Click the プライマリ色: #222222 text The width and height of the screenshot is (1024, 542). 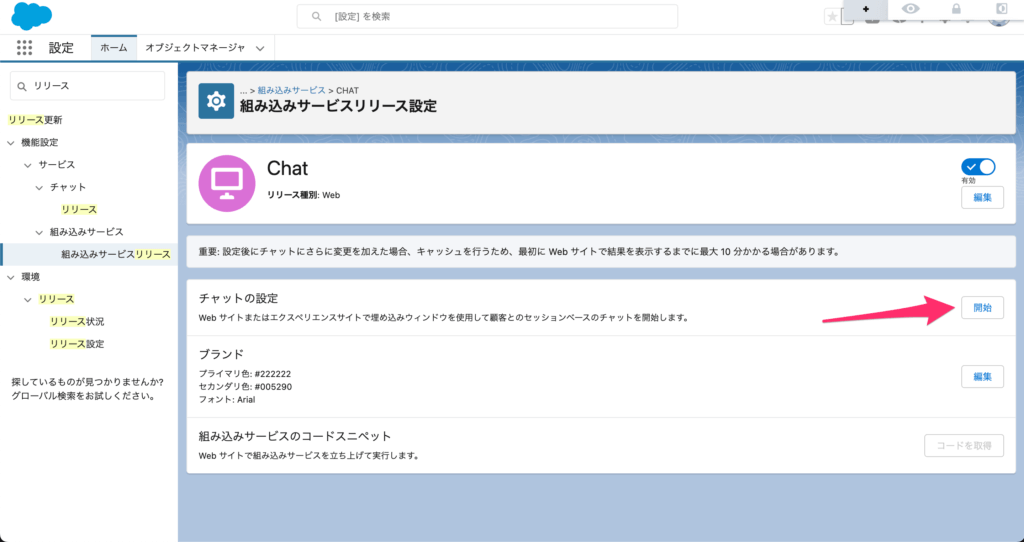coord(245,374)
